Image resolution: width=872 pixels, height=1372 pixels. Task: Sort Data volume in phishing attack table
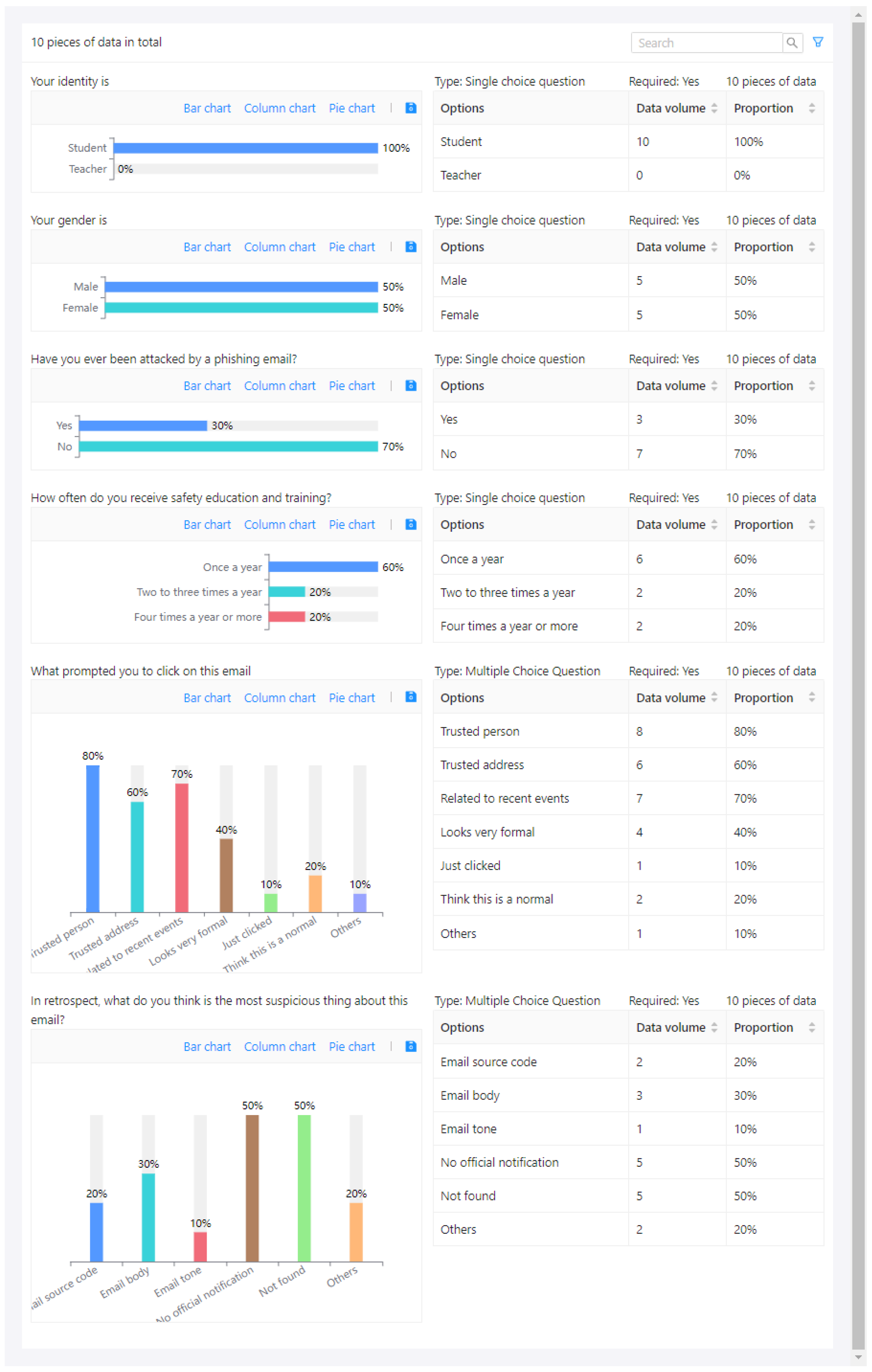coord(714,386)
